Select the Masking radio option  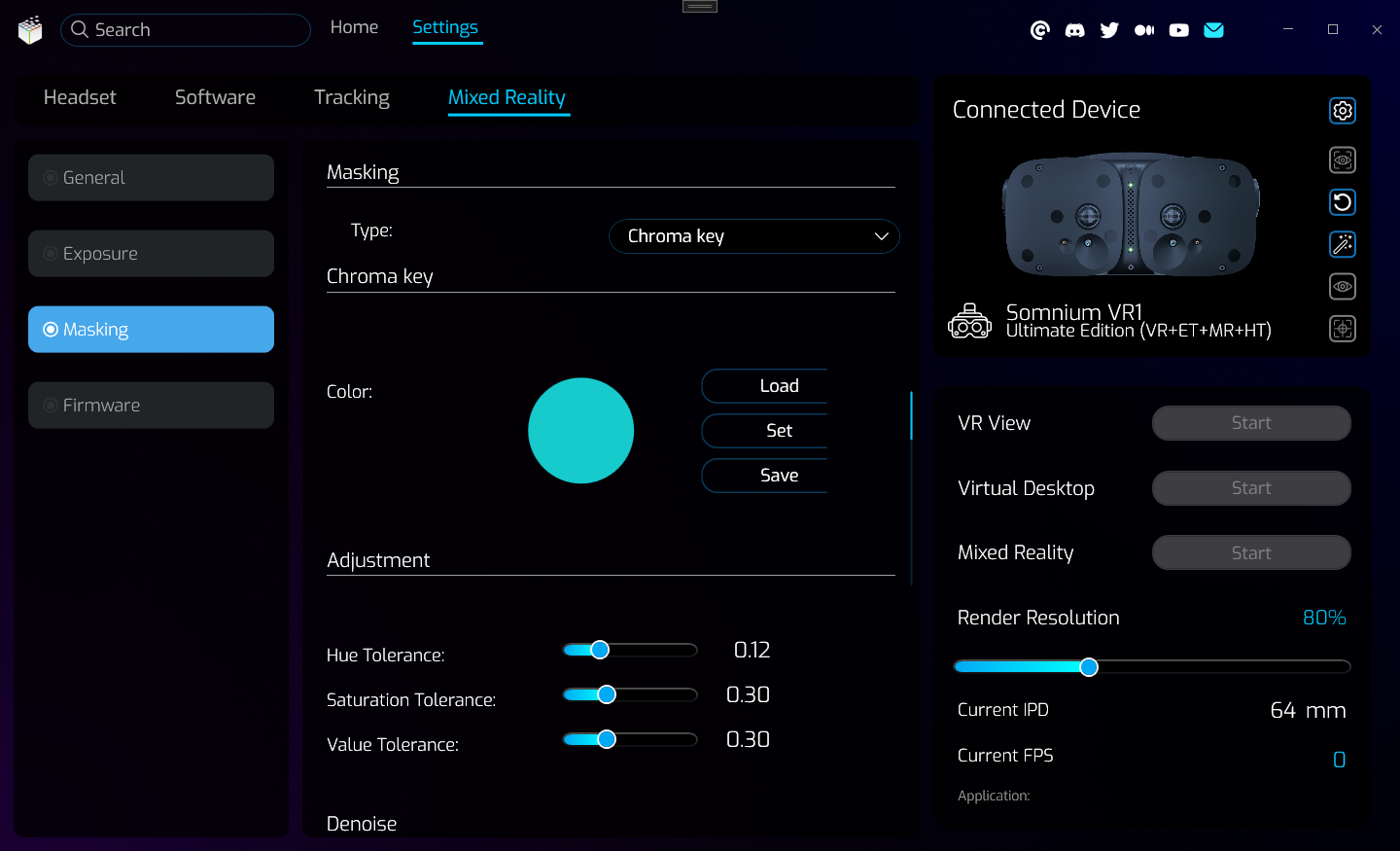click(151, 330)
